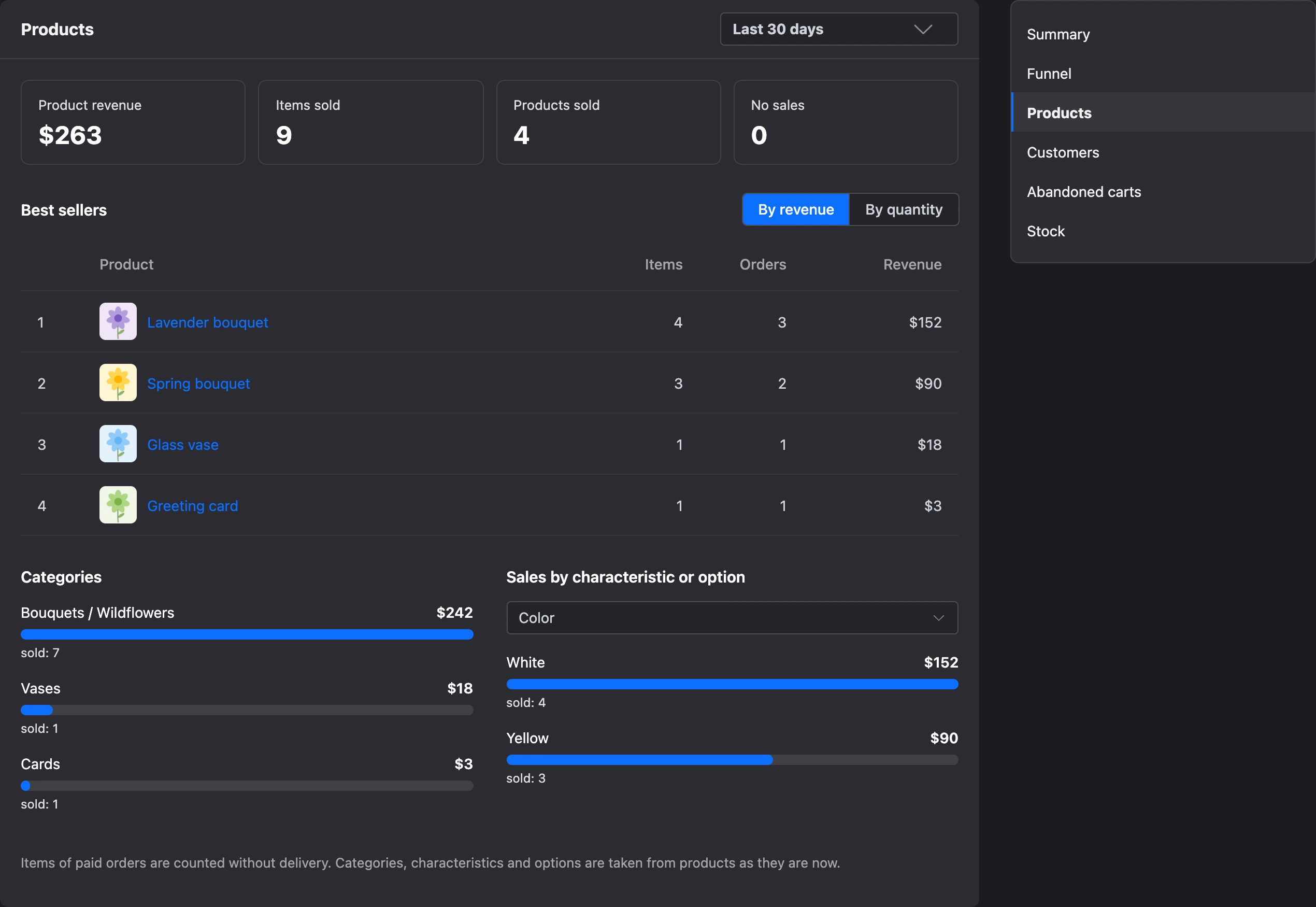
Task: Click the Spring bouquet yellow flower thumbnail
Action: click(118, 382)
